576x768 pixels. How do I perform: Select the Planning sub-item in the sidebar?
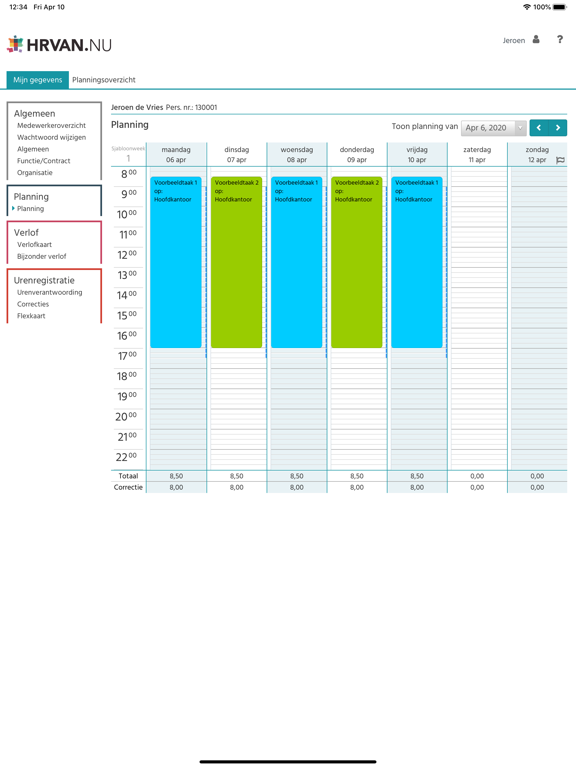click(30, 209)
